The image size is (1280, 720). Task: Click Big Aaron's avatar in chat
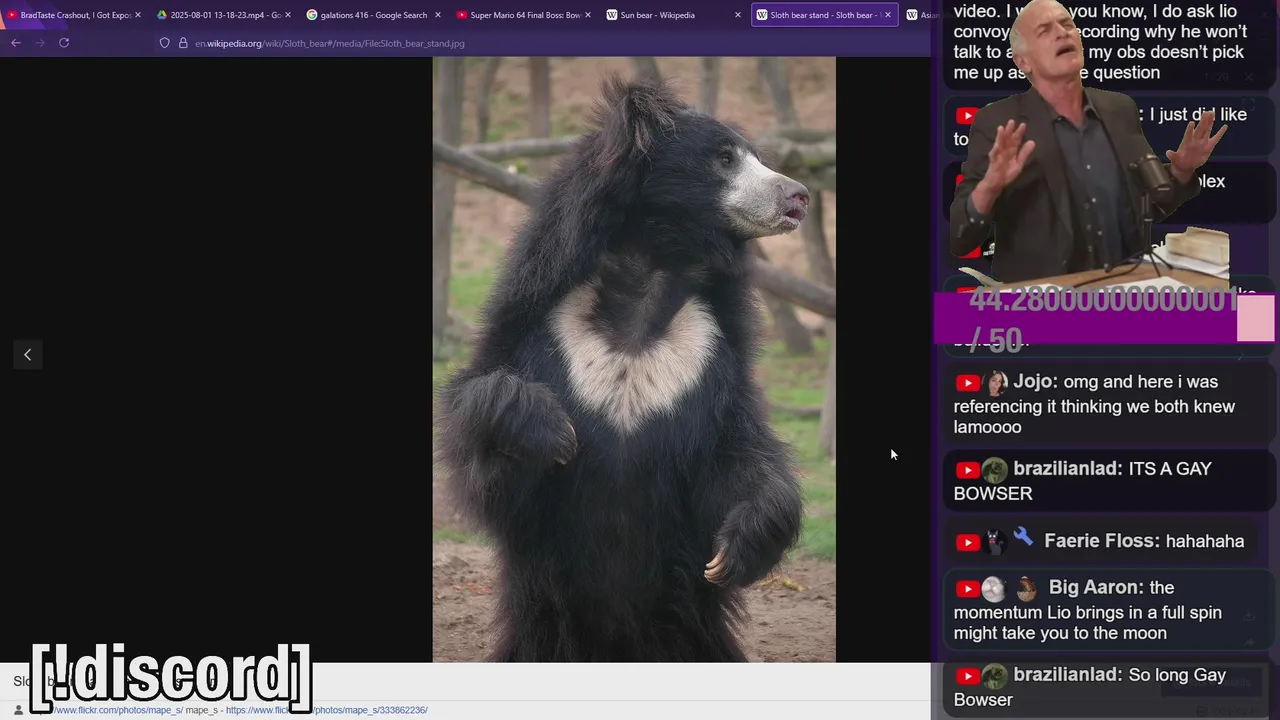click(x=993, y=589)
